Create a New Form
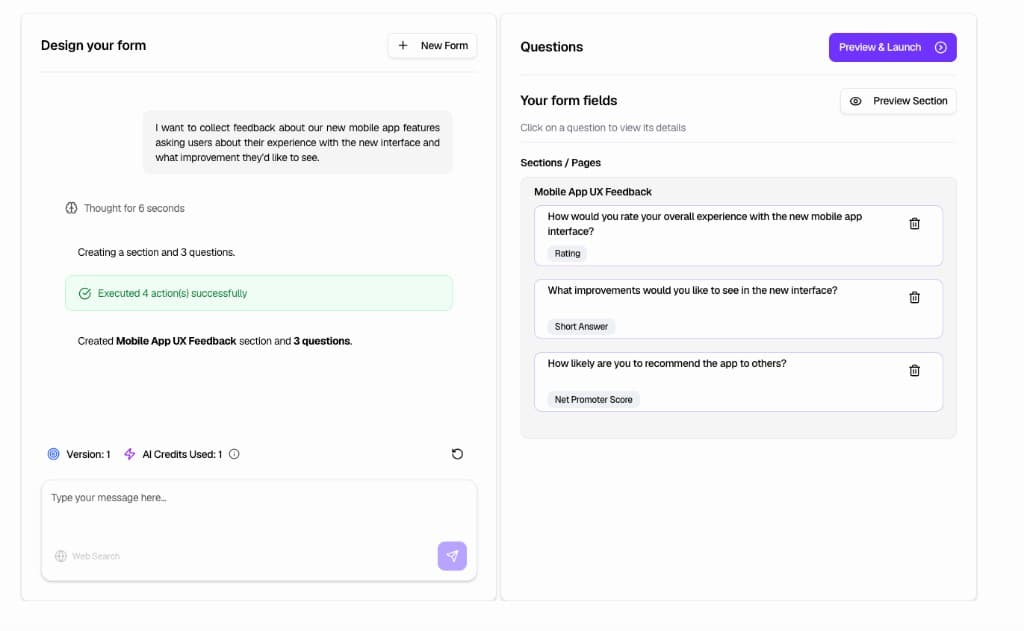1024x631 pixels. tap(432, 45)
